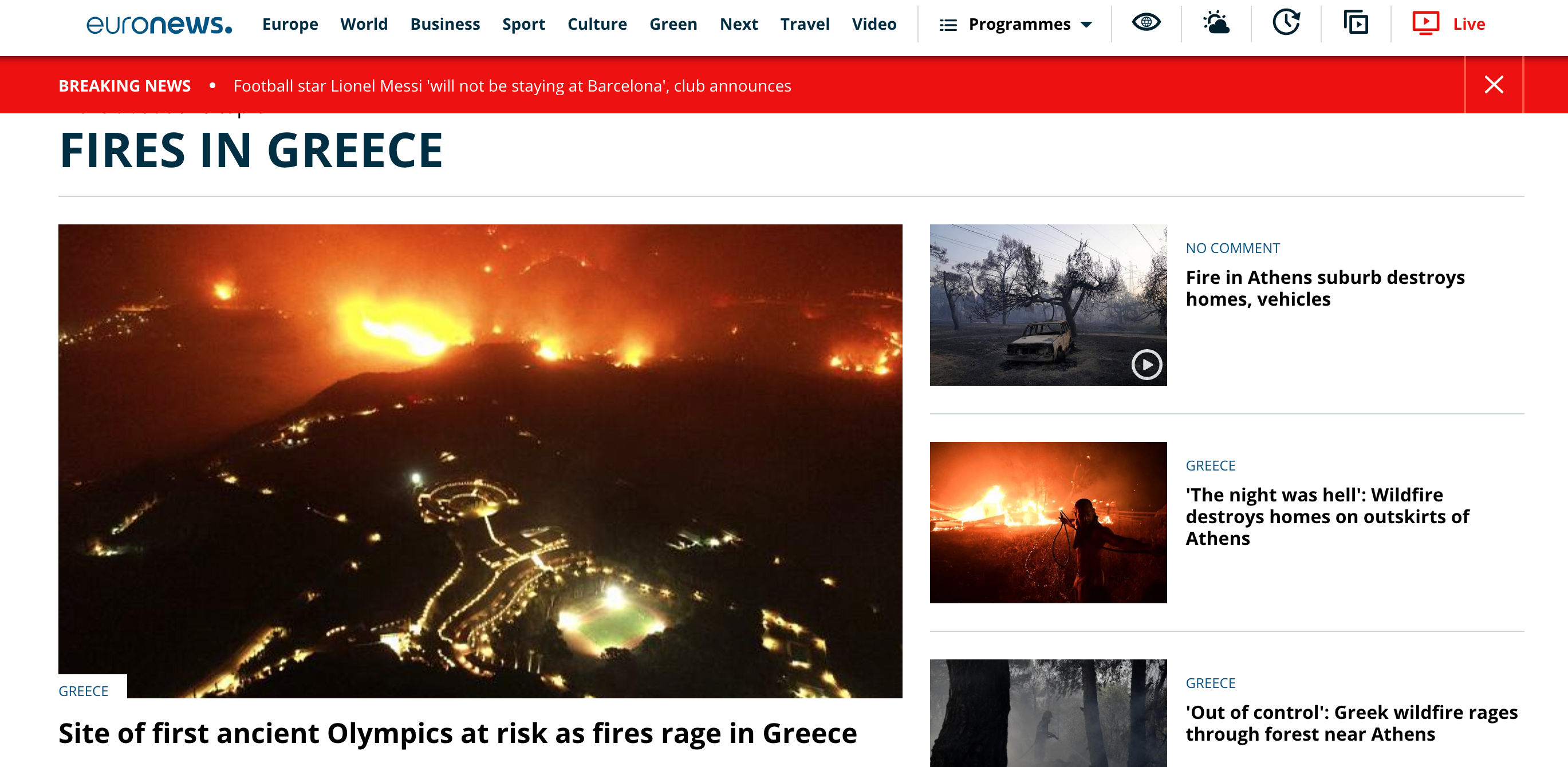Open the firefighter with hose thumbnail

(x=1048, y=523)
